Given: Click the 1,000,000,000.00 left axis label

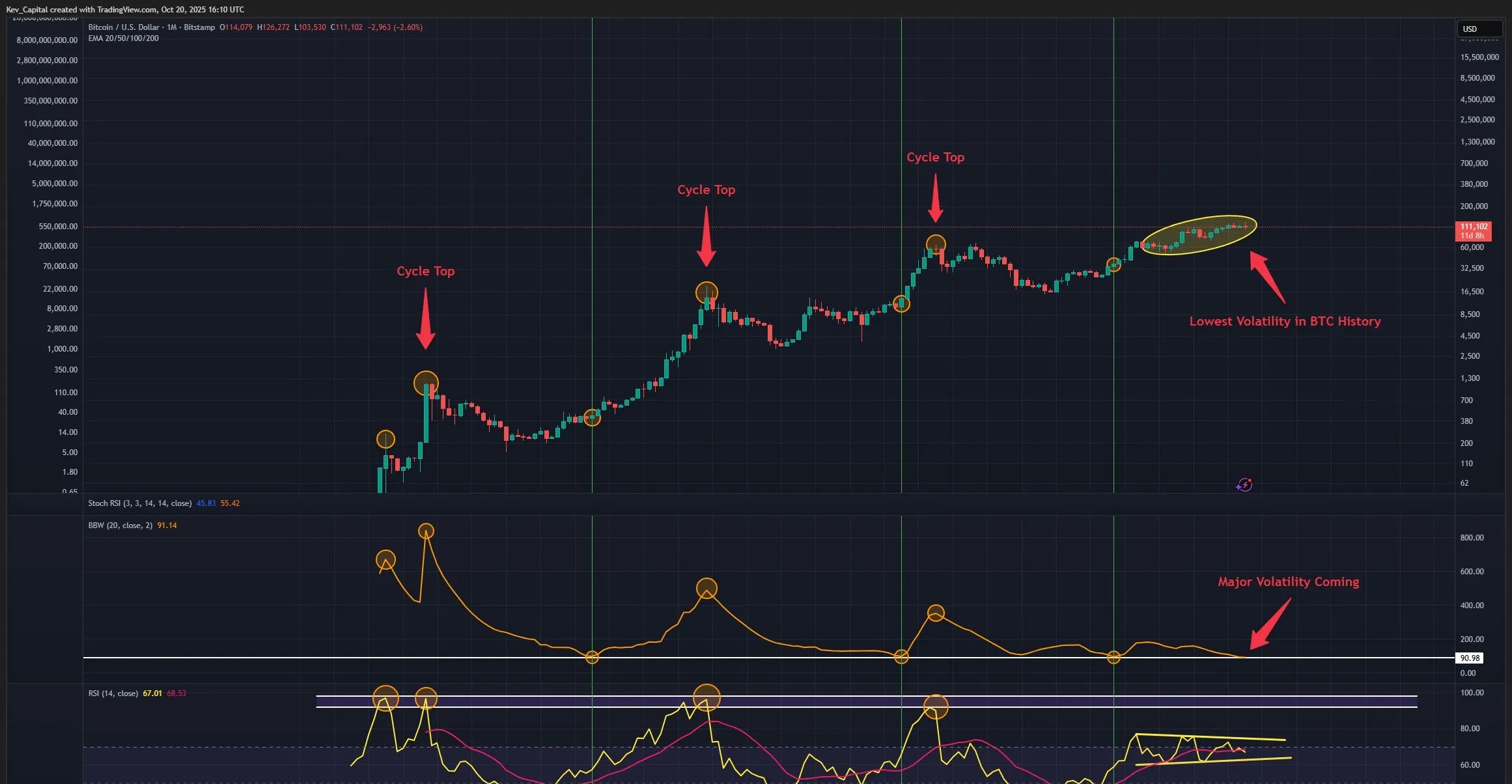Looking at the screenshot, I should pyautogui.click(x=47, y=81).
